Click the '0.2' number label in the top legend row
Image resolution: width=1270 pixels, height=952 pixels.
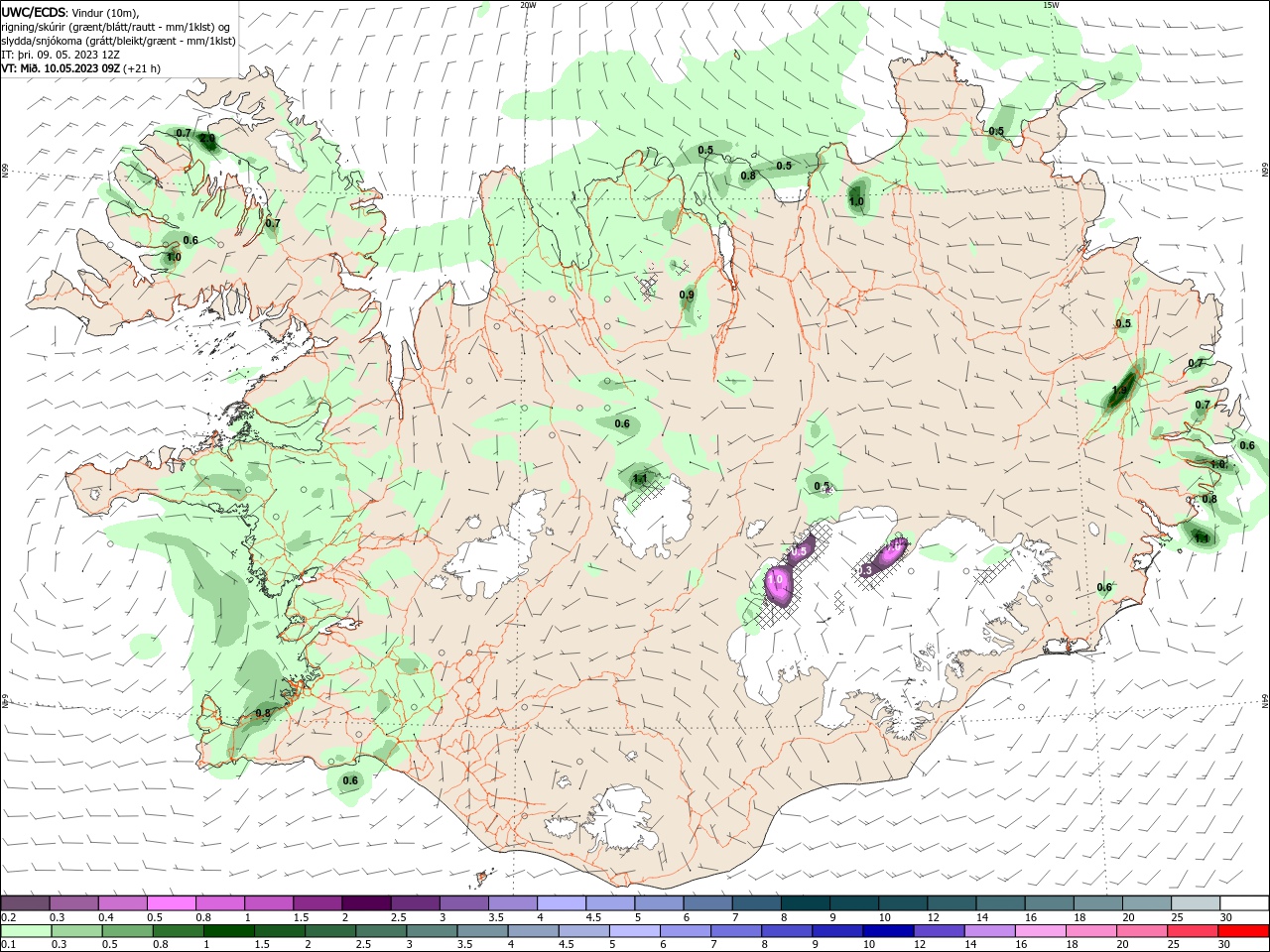tap(9, 917)
